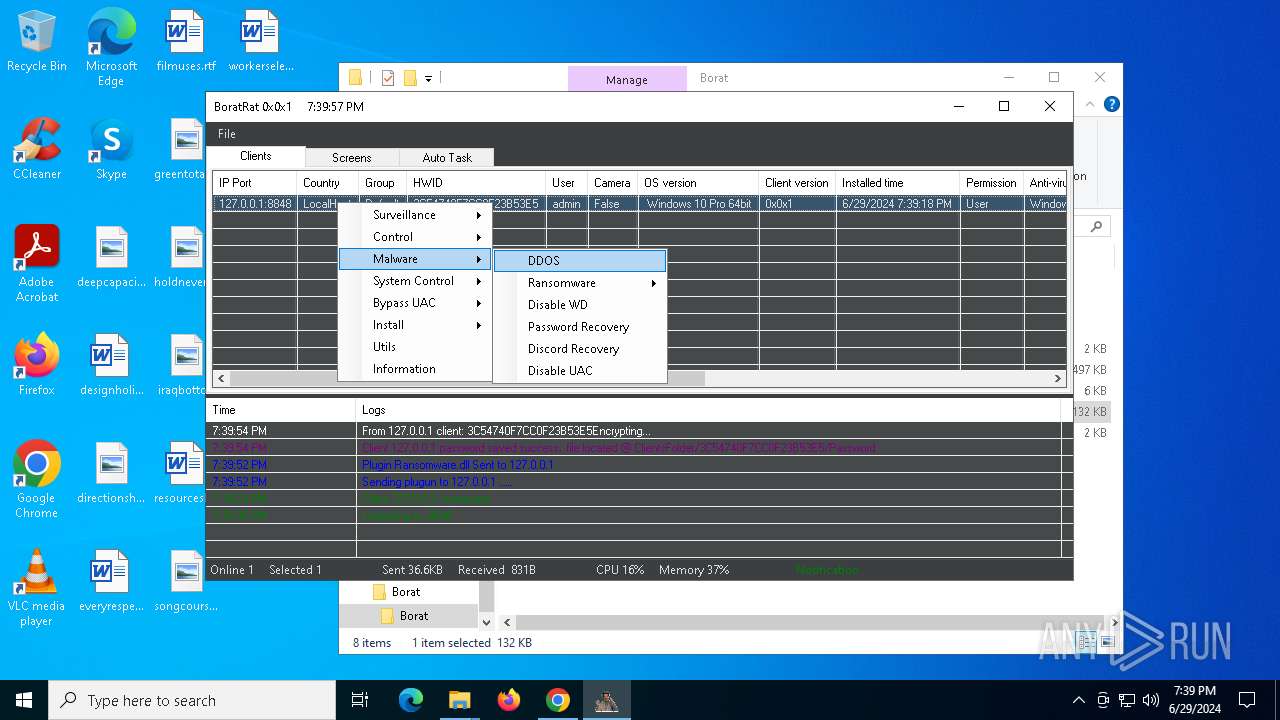Open Task View on the taskbar
The height and width of the screenshot is (720, 1280).
click(360, 700)
